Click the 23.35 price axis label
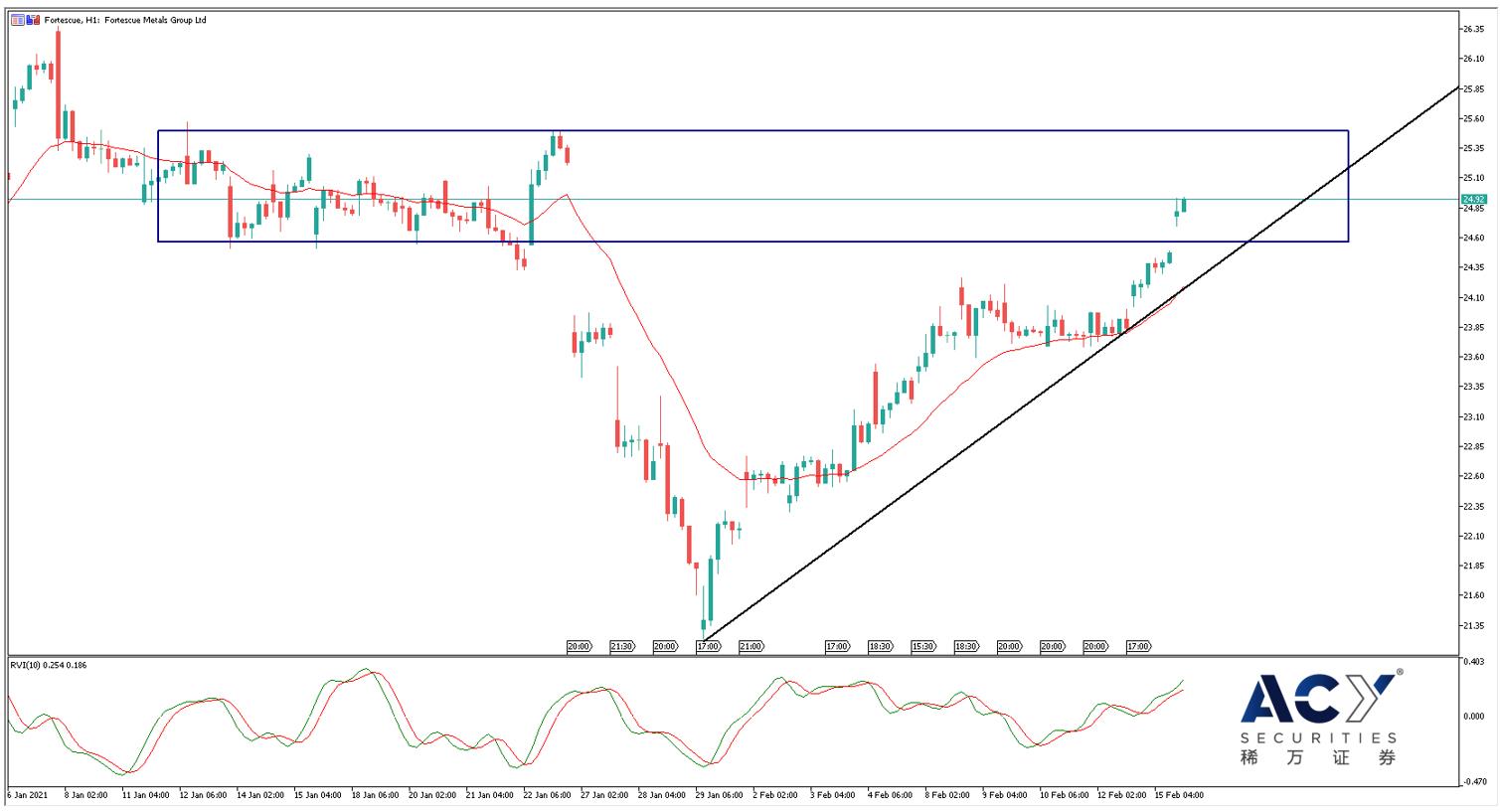The width and height of the screenshot is (1500, 812). coord(1473,387)
